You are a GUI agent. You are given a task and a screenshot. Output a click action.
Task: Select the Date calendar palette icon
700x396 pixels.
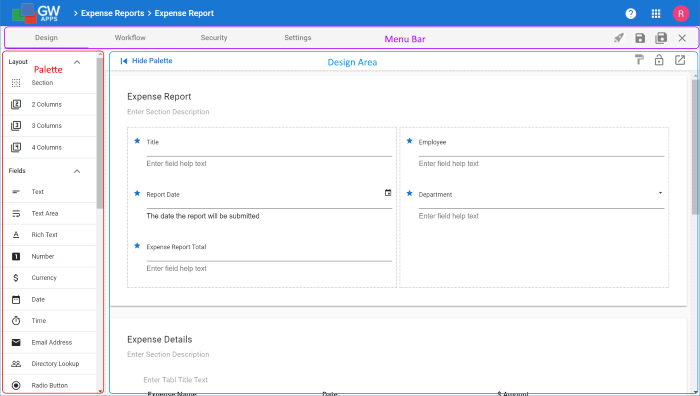[x=16, y=299]
